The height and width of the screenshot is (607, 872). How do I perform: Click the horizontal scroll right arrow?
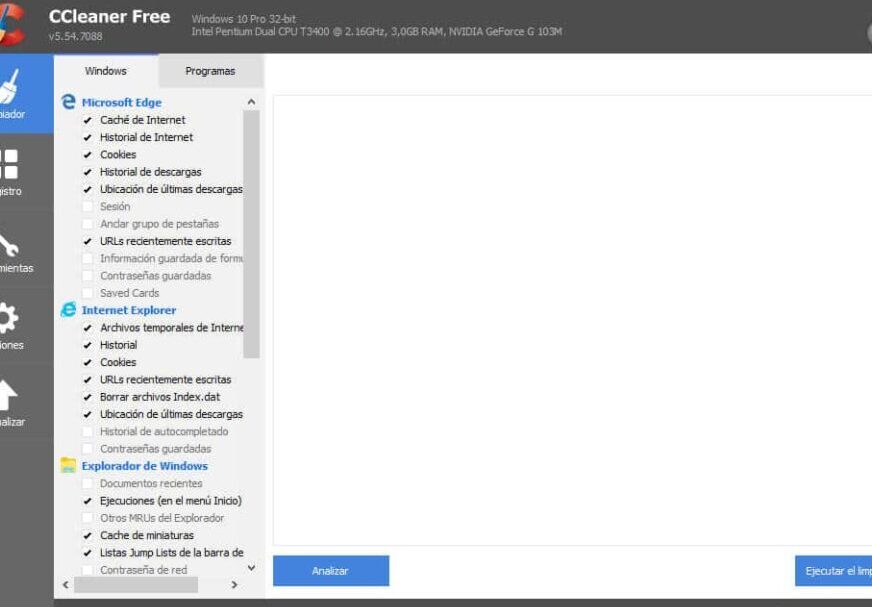click(x=234, y=585)
